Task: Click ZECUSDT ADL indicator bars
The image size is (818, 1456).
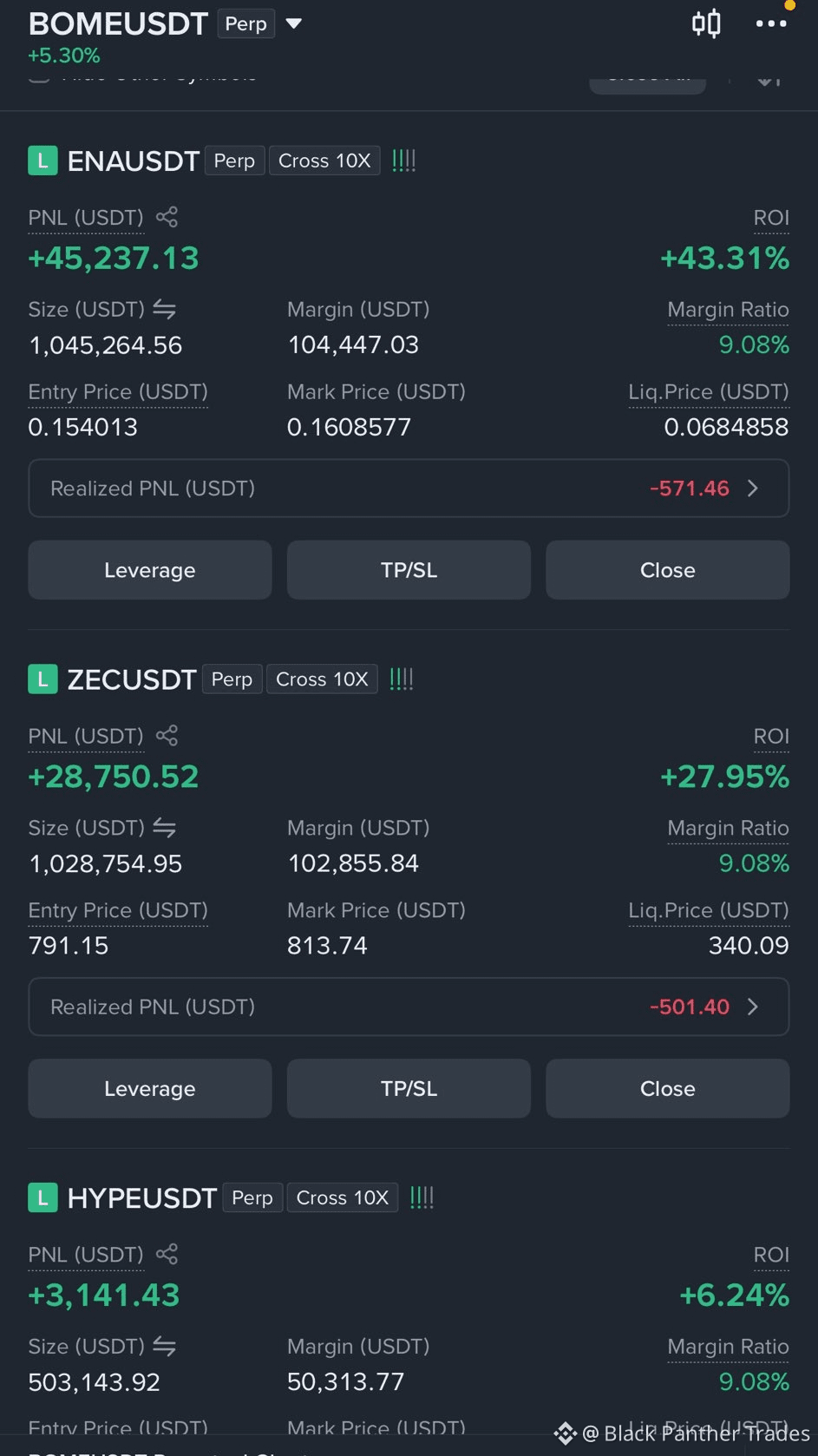Action: 401,679
